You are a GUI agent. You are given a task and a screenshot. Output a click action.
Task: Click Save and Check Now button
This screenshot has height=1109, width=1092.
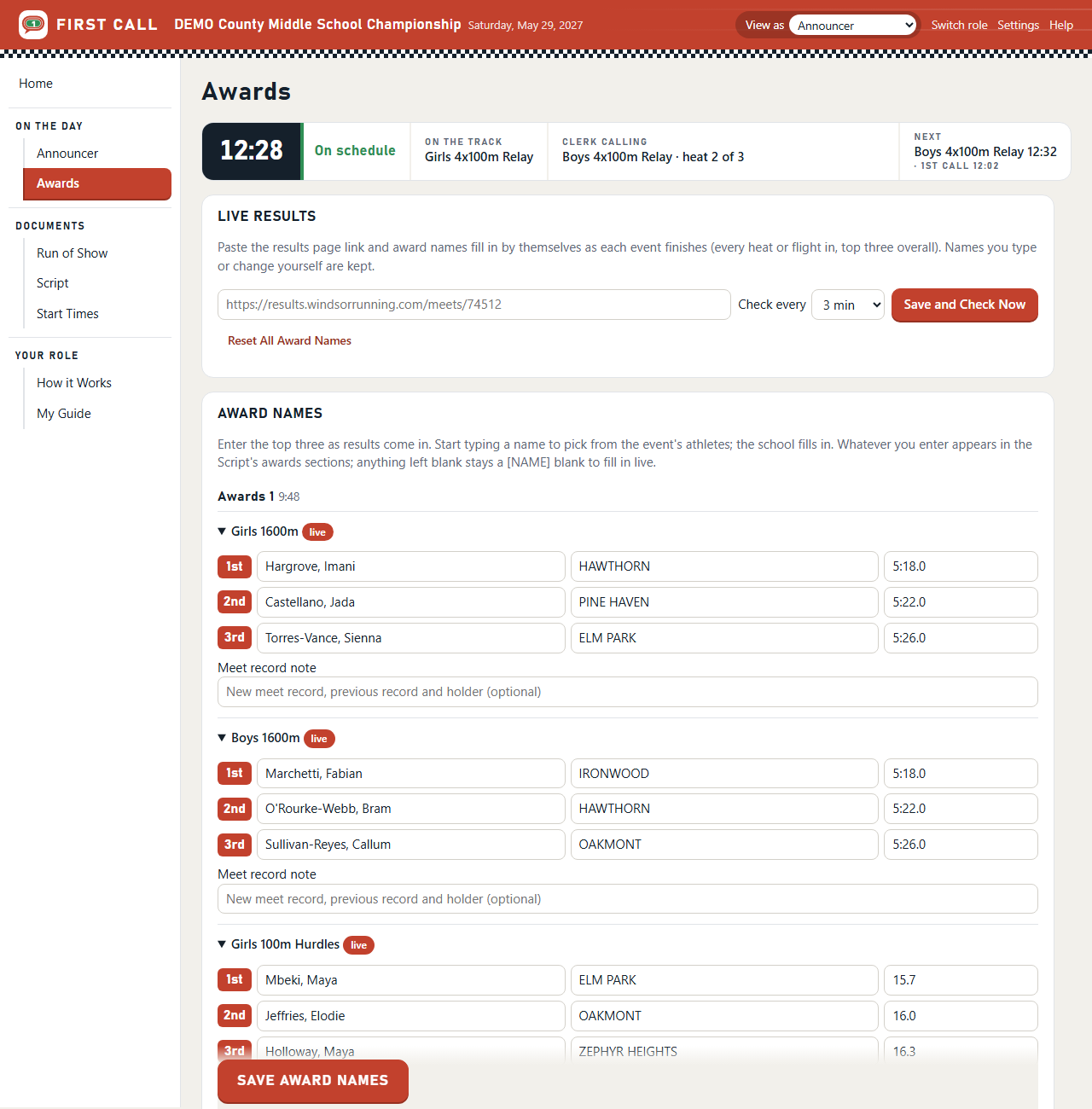[965, 305]
